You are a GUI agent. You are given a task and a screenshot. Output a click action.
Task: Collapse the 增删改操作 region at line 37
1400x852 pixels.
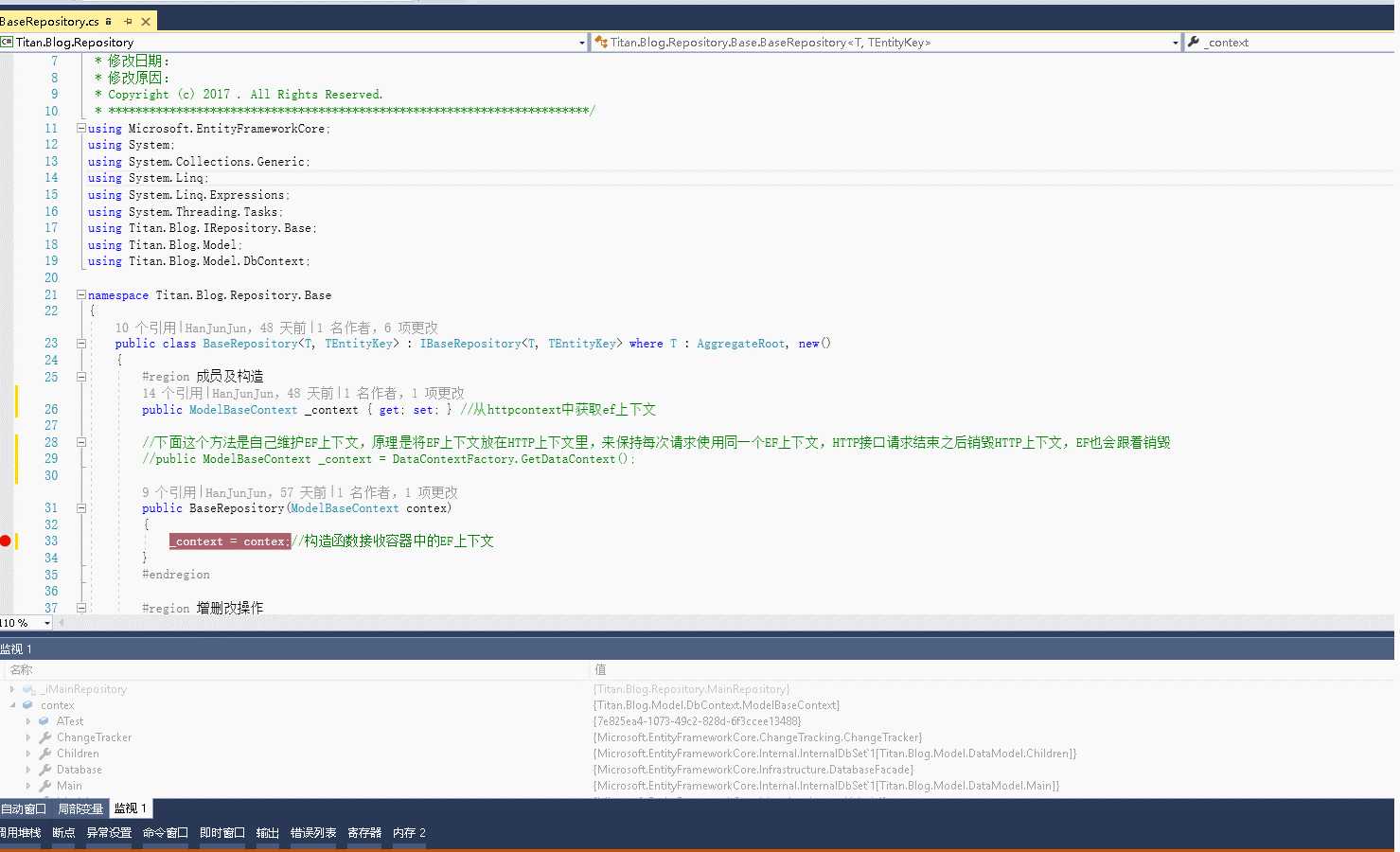pyautogui.click(x=80, y=608)
